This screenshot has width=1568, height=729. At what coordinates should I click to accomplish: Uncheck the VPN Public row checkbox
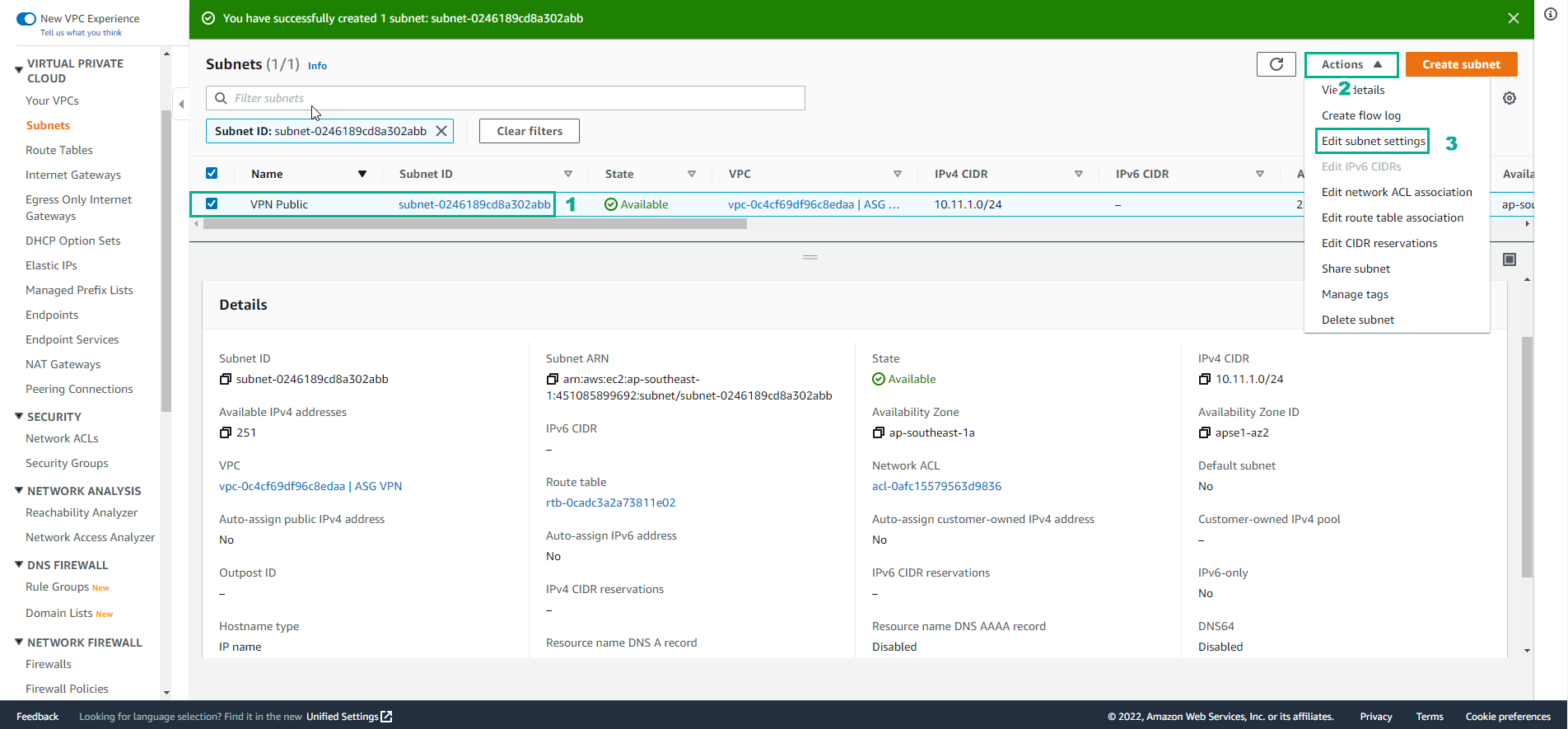click(x=212, y=203)
